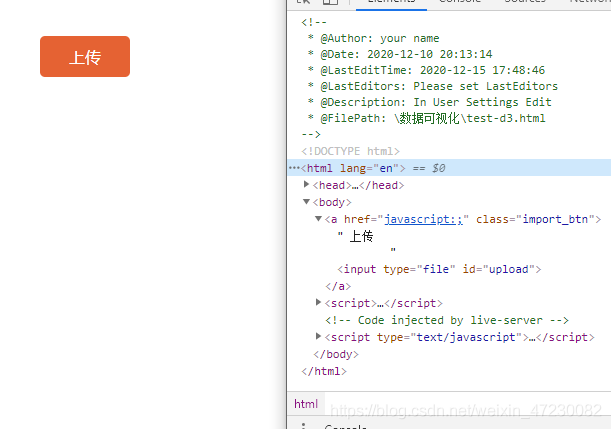Click the class="import_btn" attribute value

pyautogui.click(x=555, y=219)
